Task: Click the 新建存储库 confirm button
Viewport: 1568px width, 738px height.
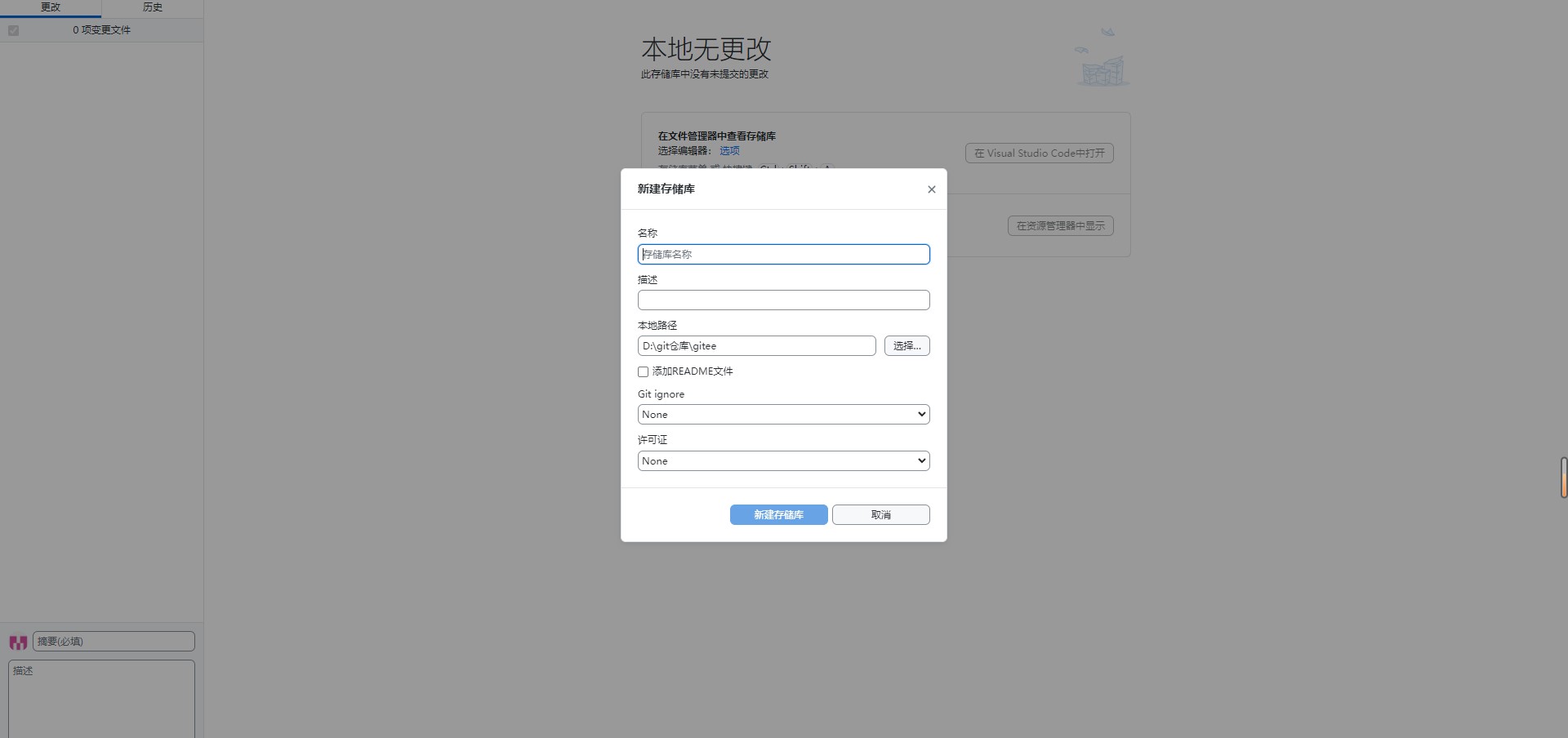Action: 777,514
